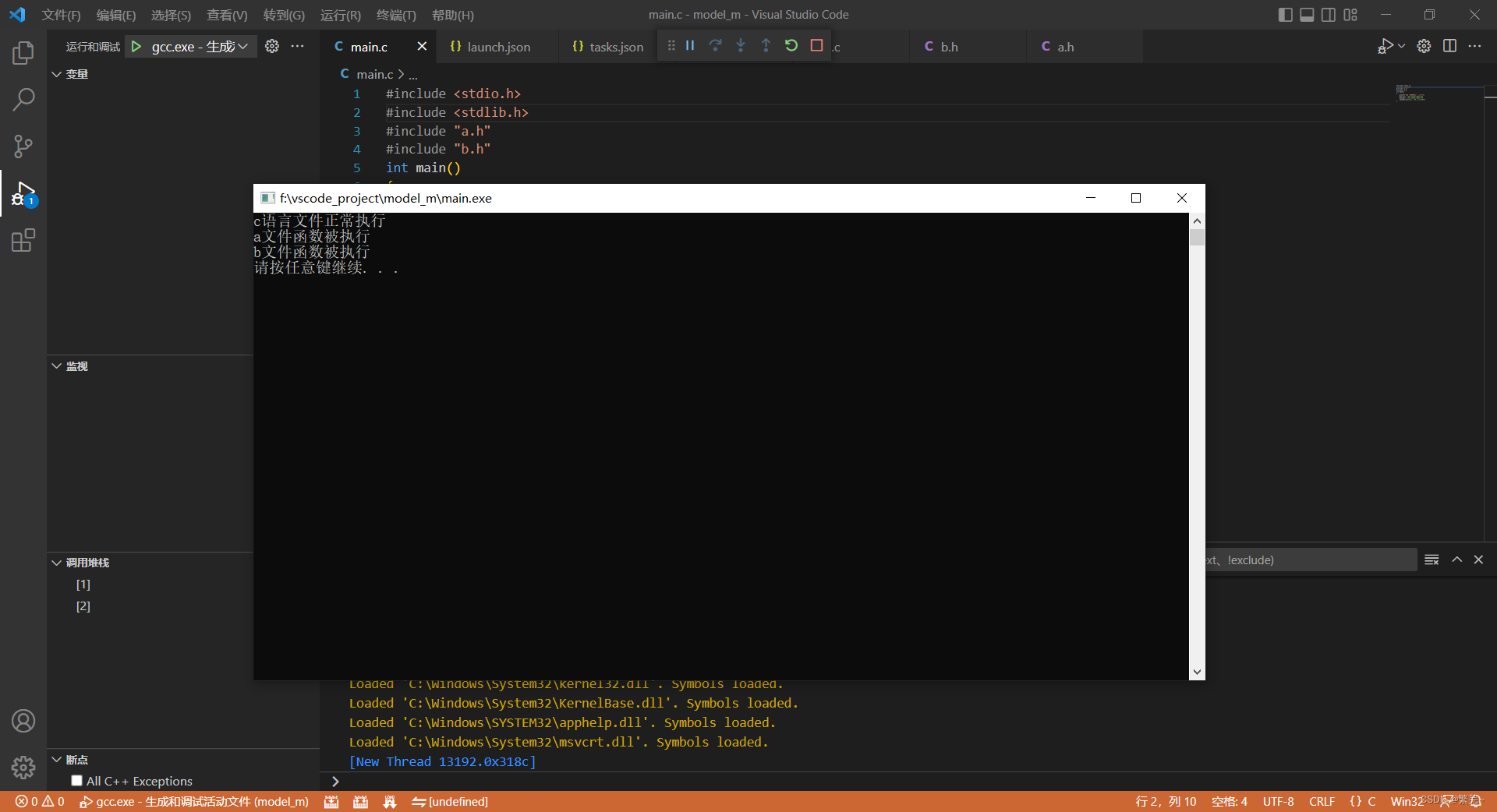Grab the debug toolbar drag handle
Image resolution: width=1497 pixels, height=812 pixels.
(x=671, y=45)
